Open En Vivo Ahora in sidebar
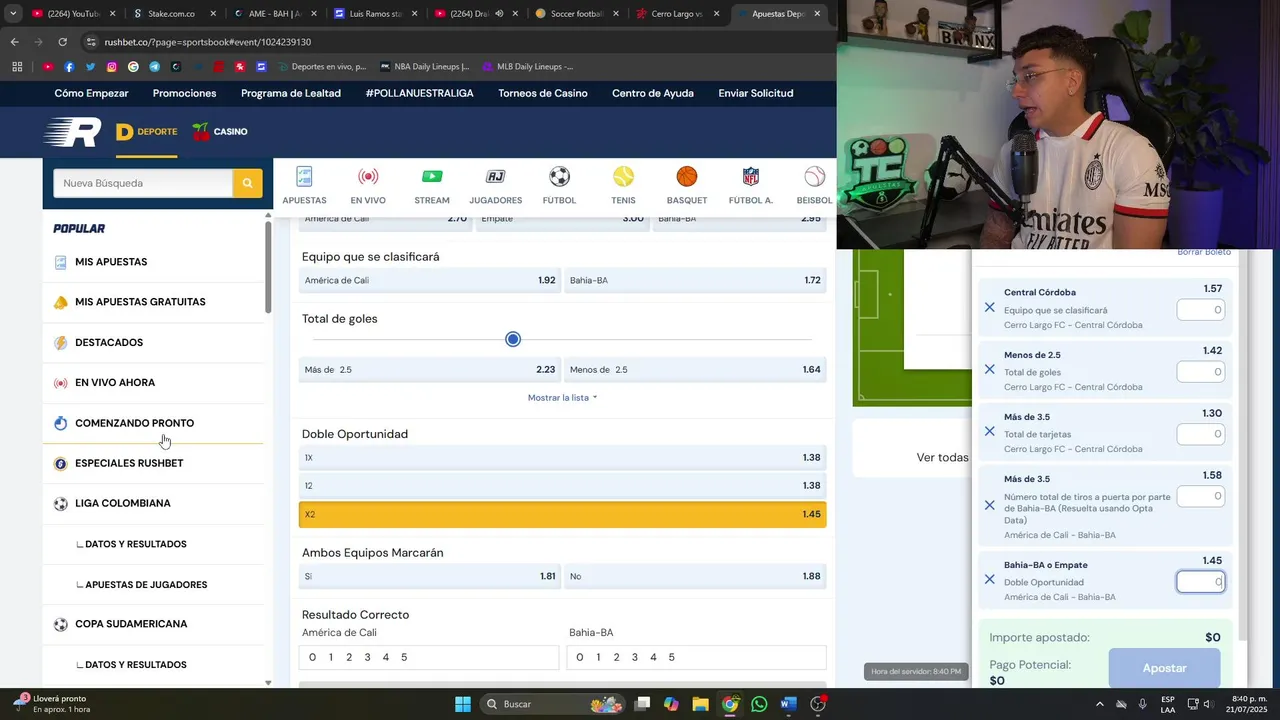The image size is (1280, 720). [115, 383]
